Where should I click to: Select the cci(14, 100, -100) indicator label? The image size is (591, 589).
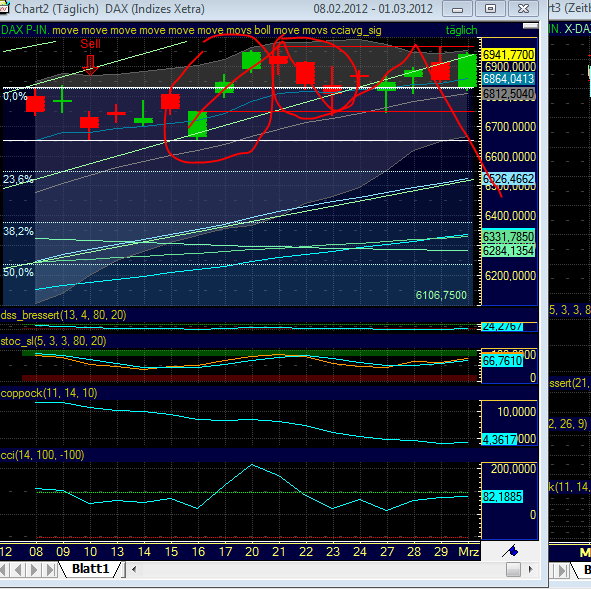[x=43, y=455]
